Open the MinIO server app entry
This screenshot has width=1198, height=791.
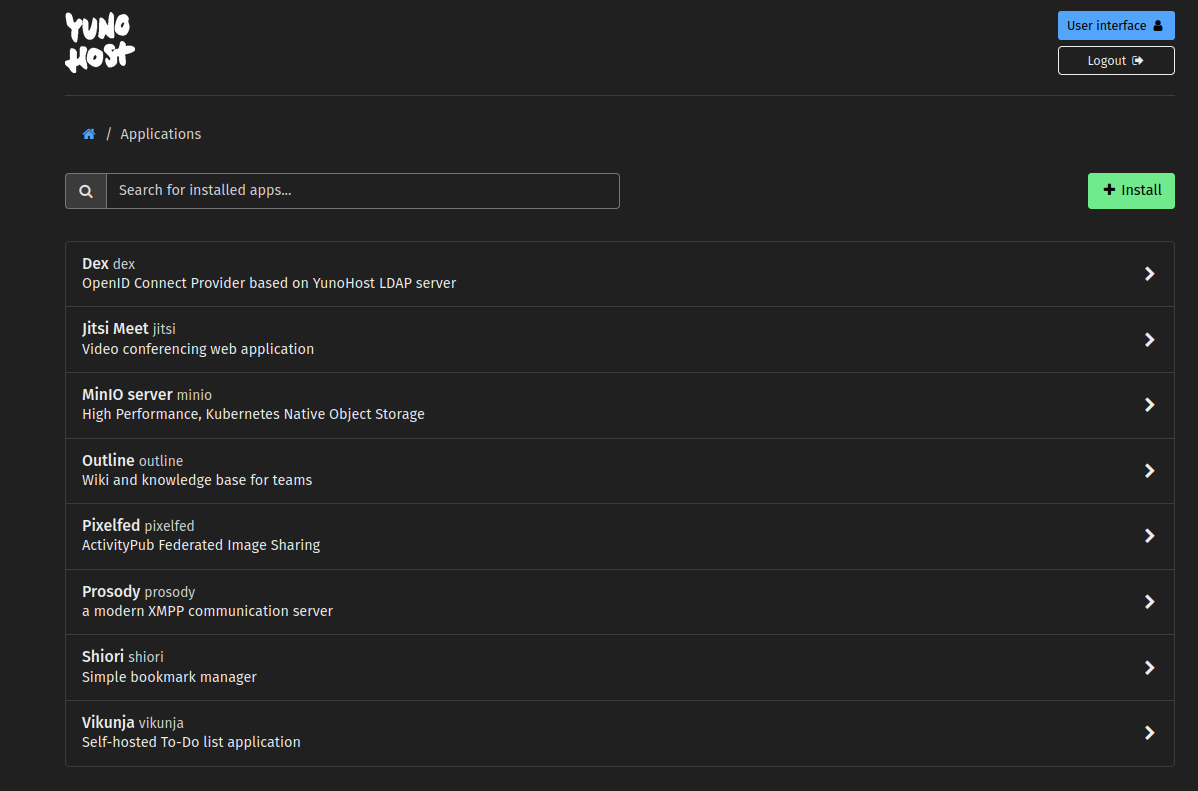pyautogui.click(x=620, y=405)
